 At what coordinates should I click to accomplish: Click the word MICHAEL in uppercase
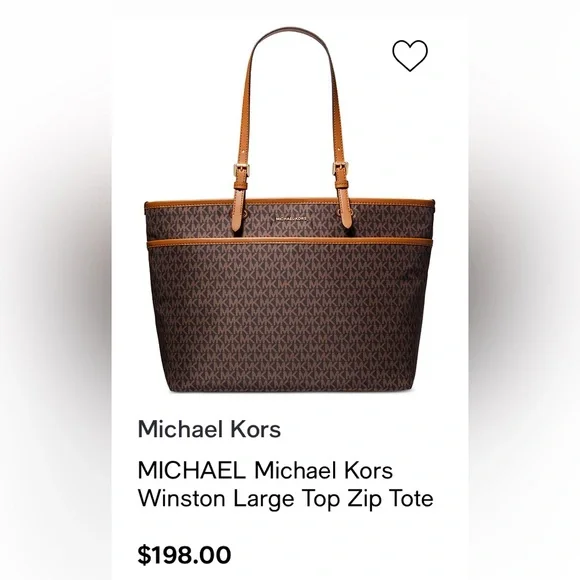(x=192, y=470)
